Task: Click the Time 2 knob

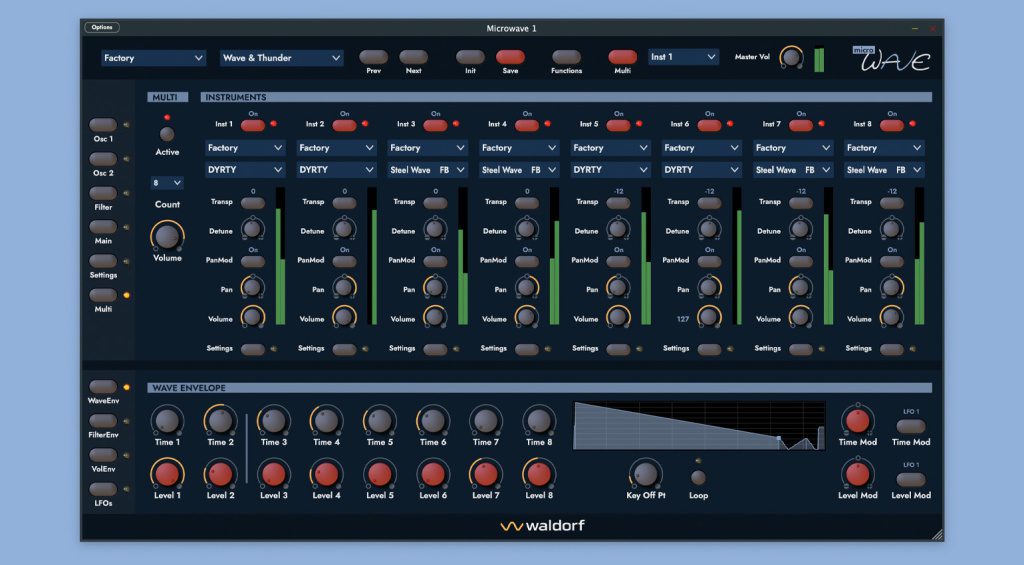Action: click(221, 421)
